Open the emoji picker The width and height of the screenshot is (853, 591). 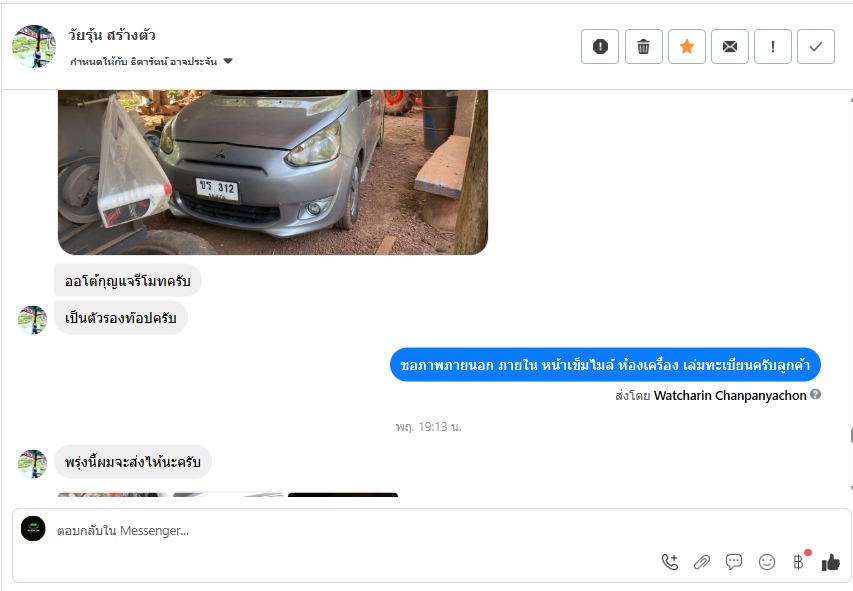[x=767, y=562]
